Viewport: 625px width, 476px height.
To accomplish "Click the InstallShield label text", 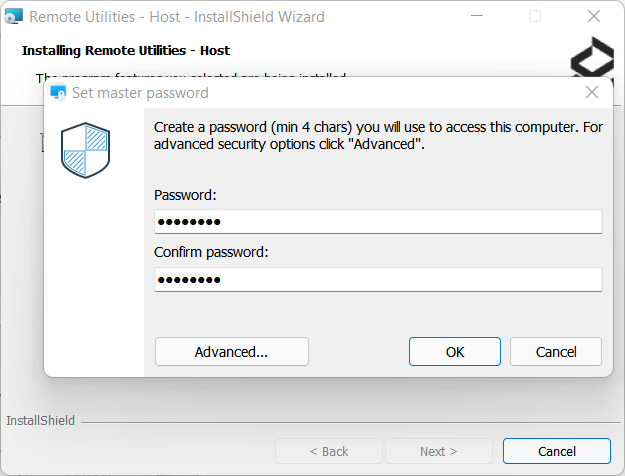I will pos(41,421).
